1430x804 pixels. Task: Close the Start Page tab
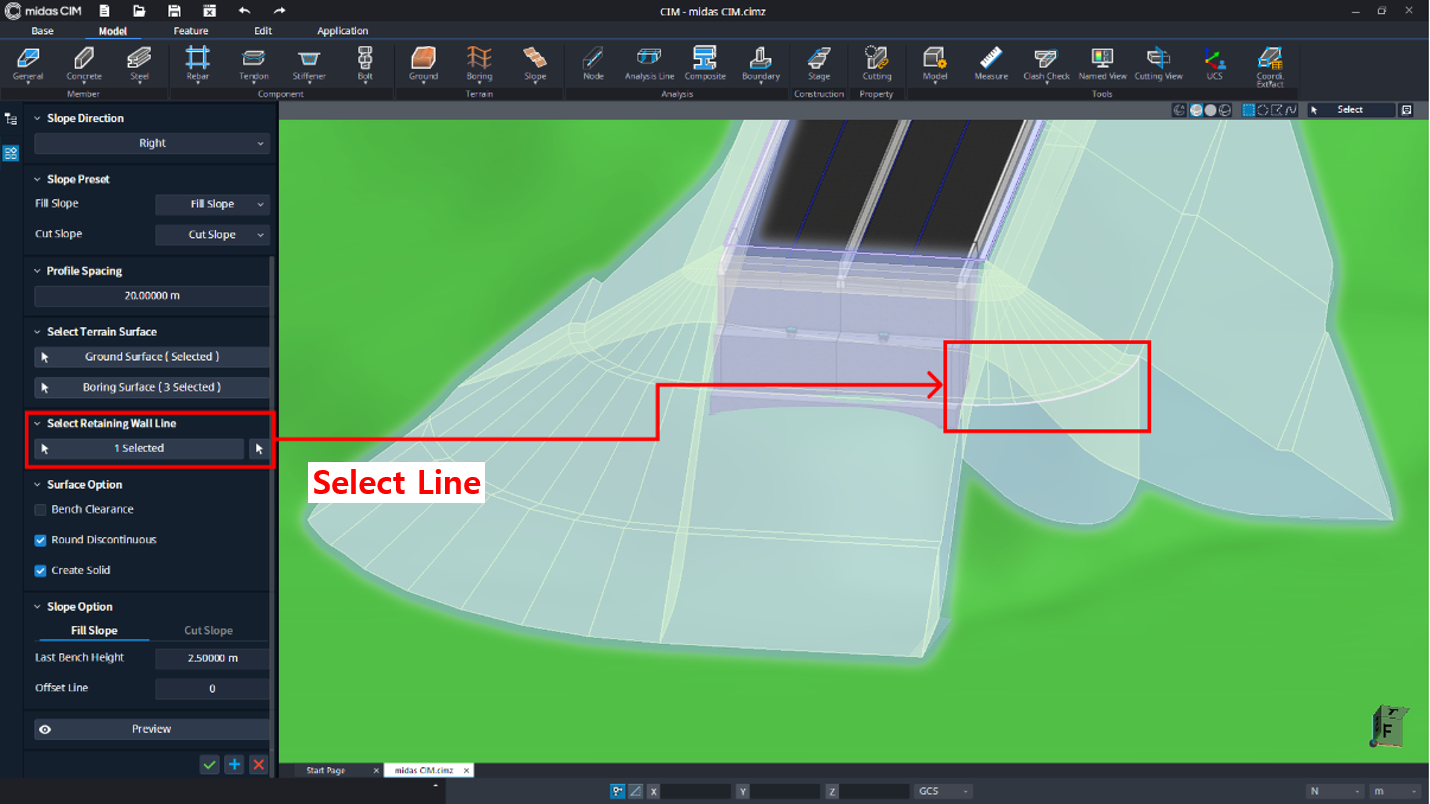coord(376,770)
